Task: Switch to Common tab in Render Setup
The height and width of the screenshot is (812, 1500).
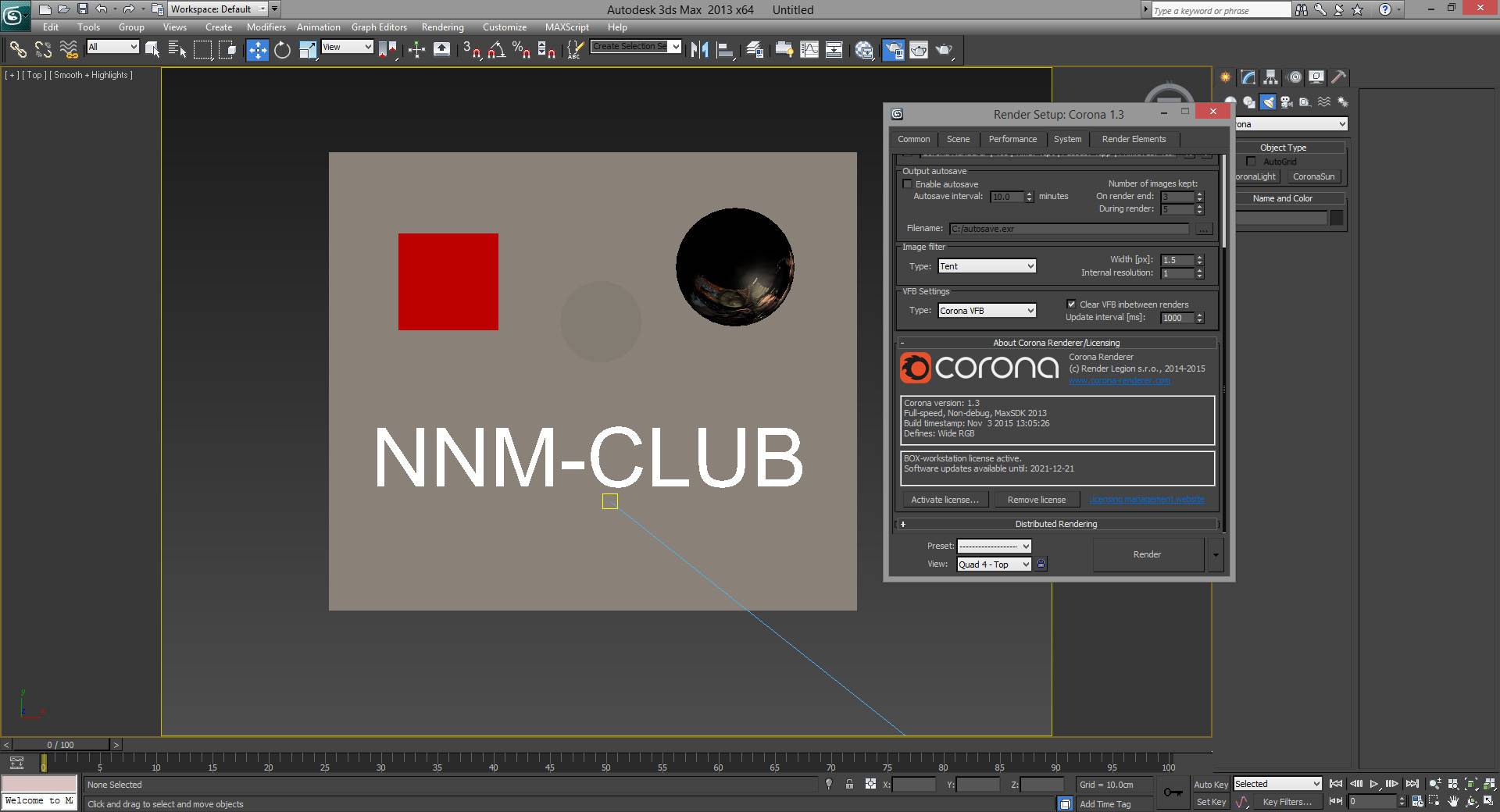Action: coord(913,139)
